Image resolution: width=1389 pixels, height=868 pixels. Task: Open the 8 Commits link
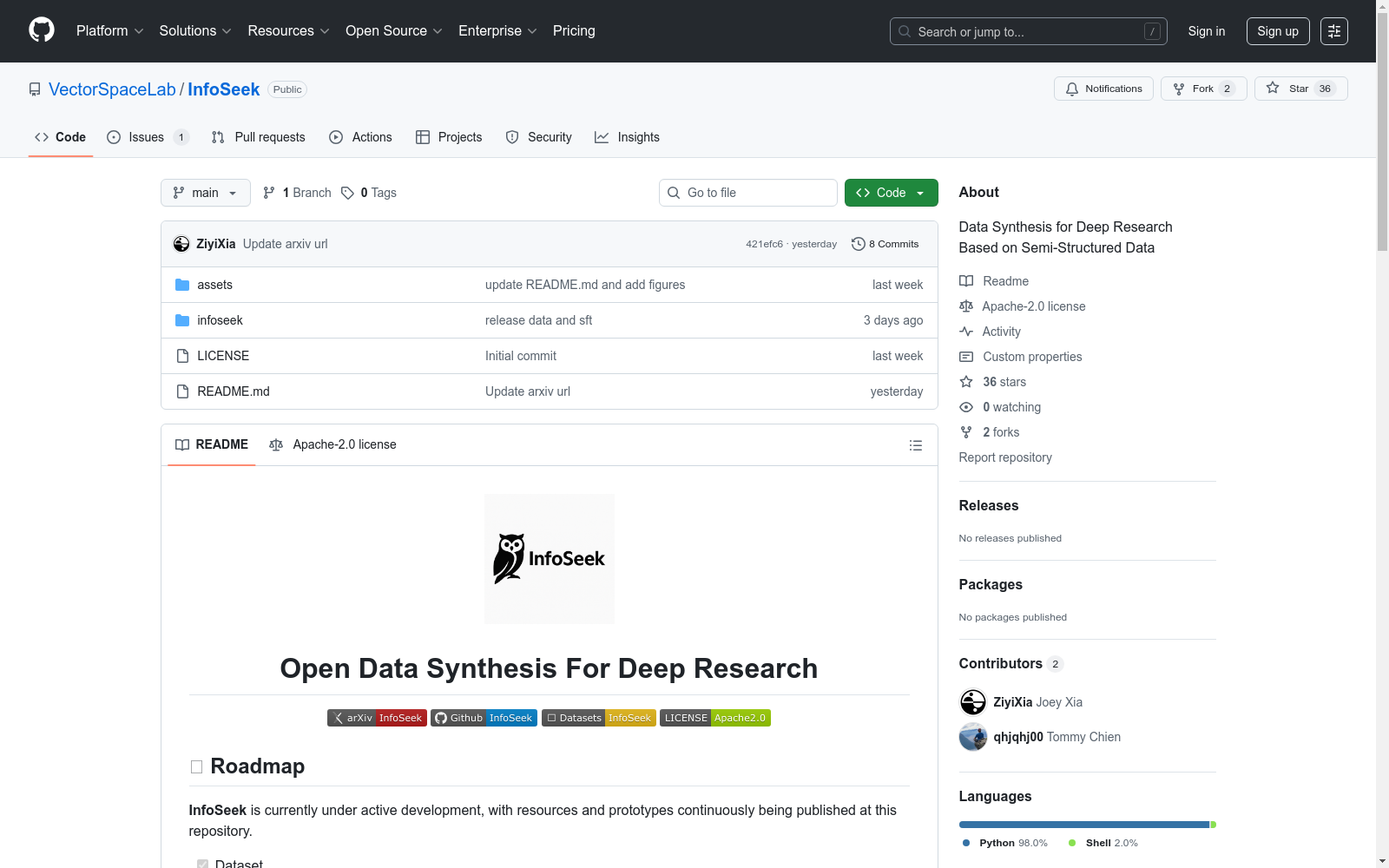pos(885,244)
